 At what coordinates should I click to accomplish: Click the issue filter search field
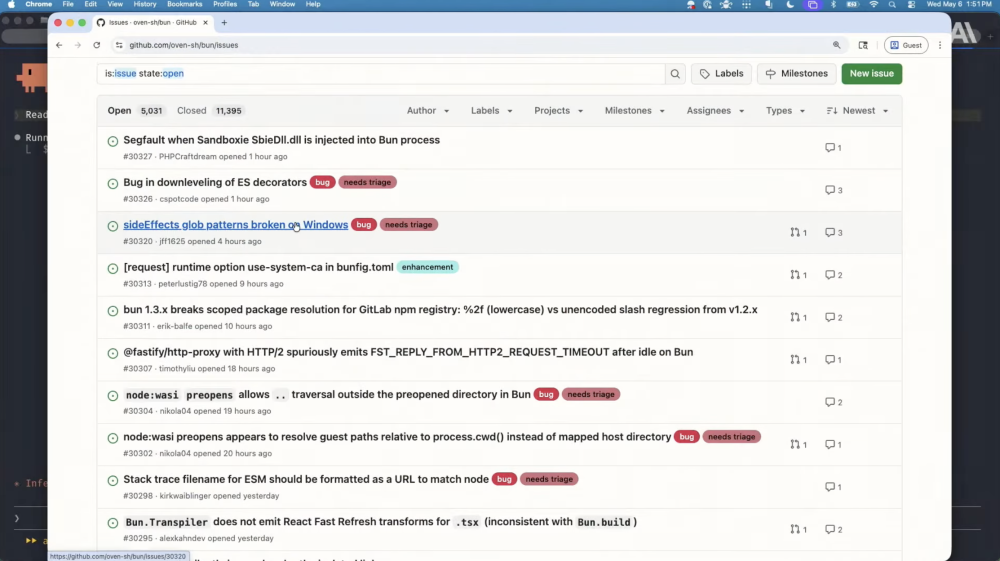point(381,74)
